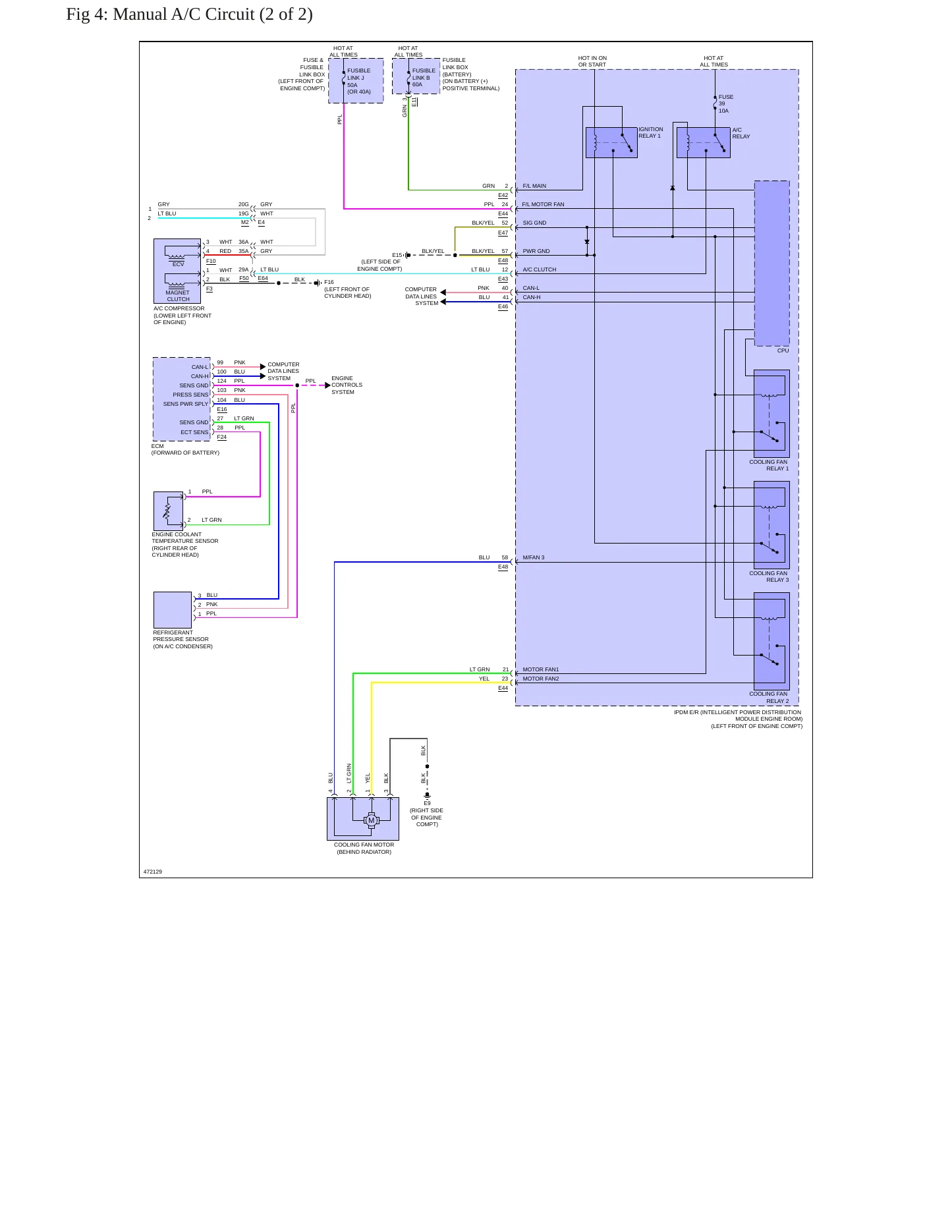Click the "YEL 23" wire label

coord(493,679)
